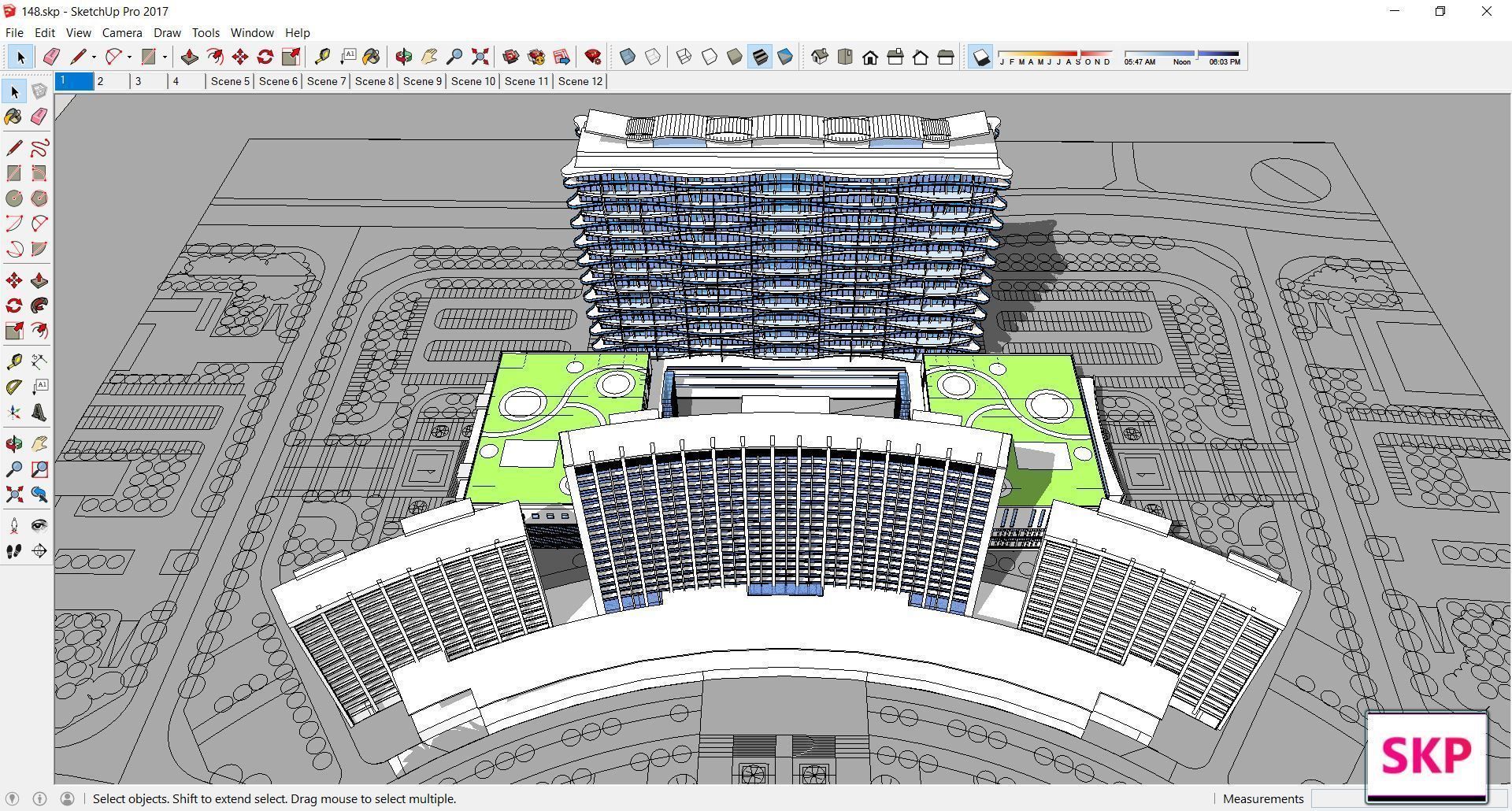Switch to Iso view

(x=820, y=57)
